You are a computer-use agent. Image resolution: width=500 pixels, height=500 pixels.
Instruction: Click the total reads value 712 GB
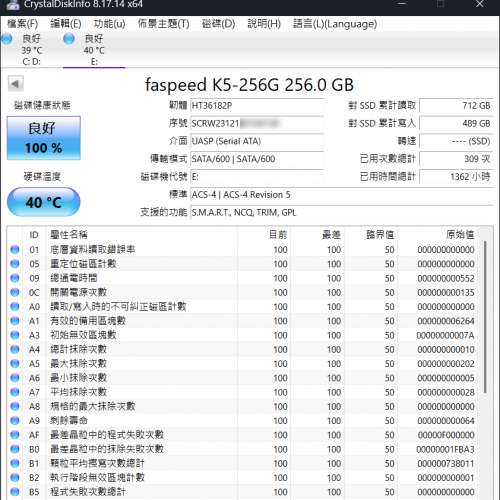(x=456, y=106)
